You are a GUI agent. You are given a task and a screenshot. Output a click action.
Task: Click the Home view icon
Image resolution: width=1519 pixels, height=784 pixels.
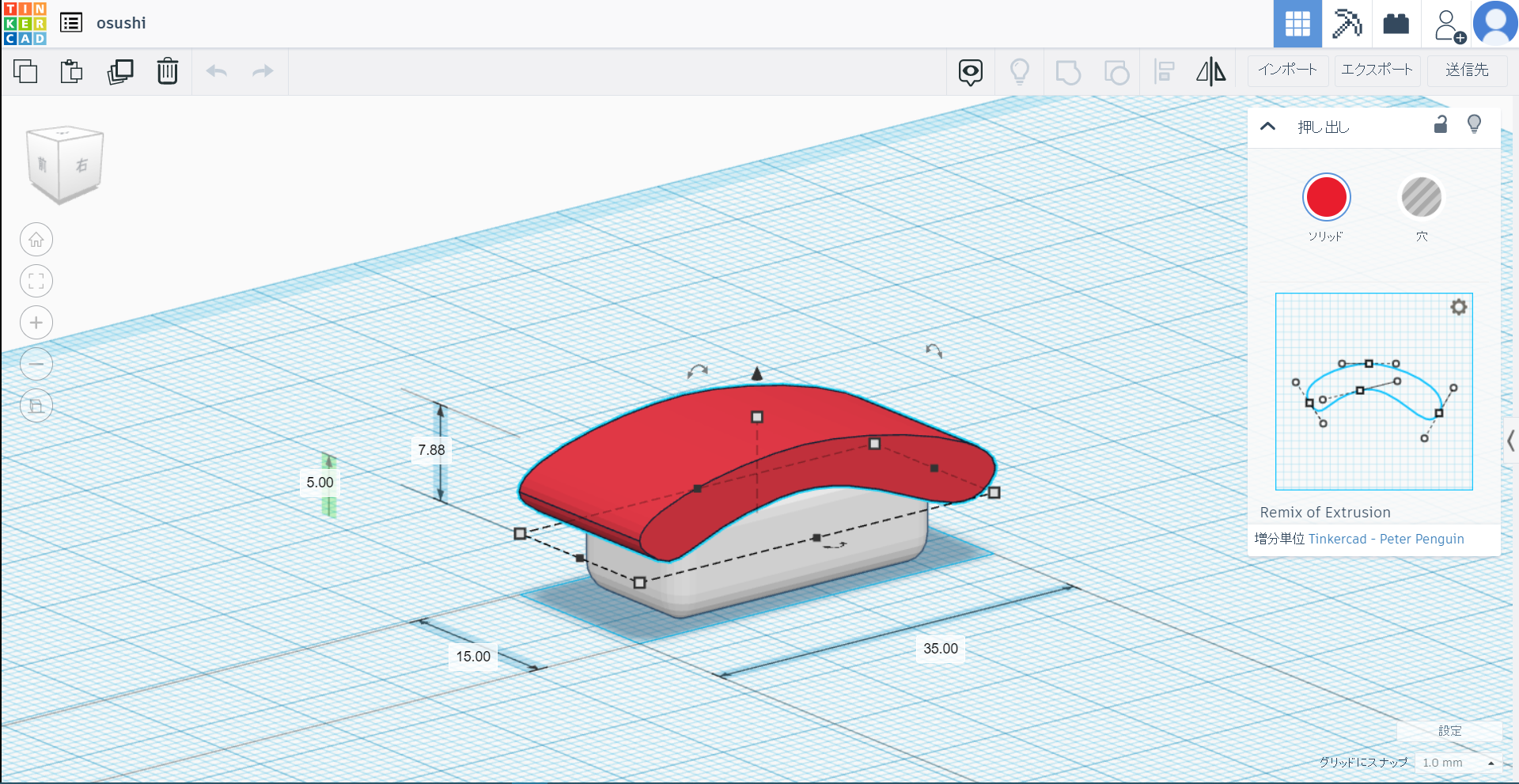36,239
